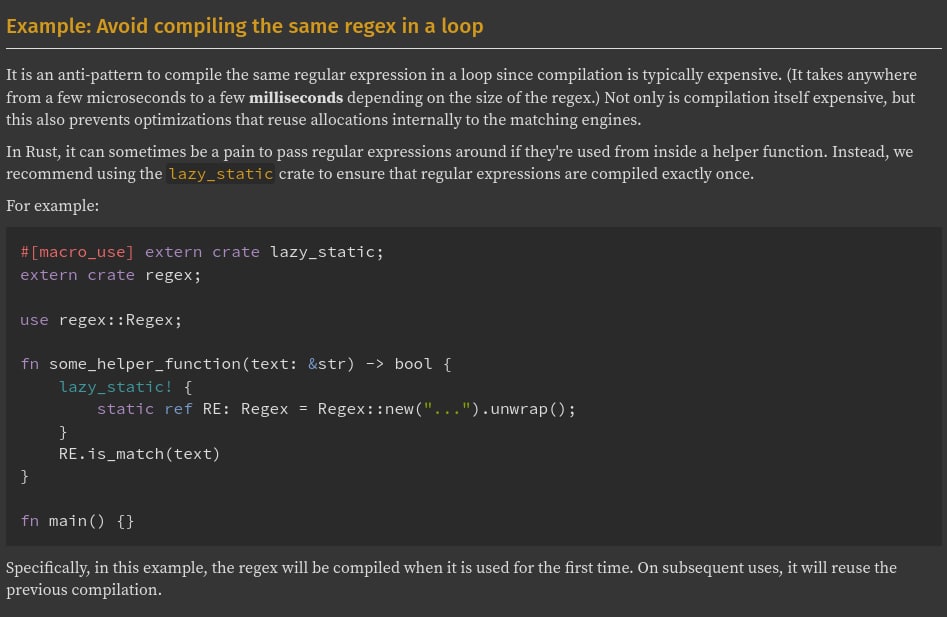Screen dimensions: 947x617
Task: Click the 'fn main() {}' line
Action: 77,521
